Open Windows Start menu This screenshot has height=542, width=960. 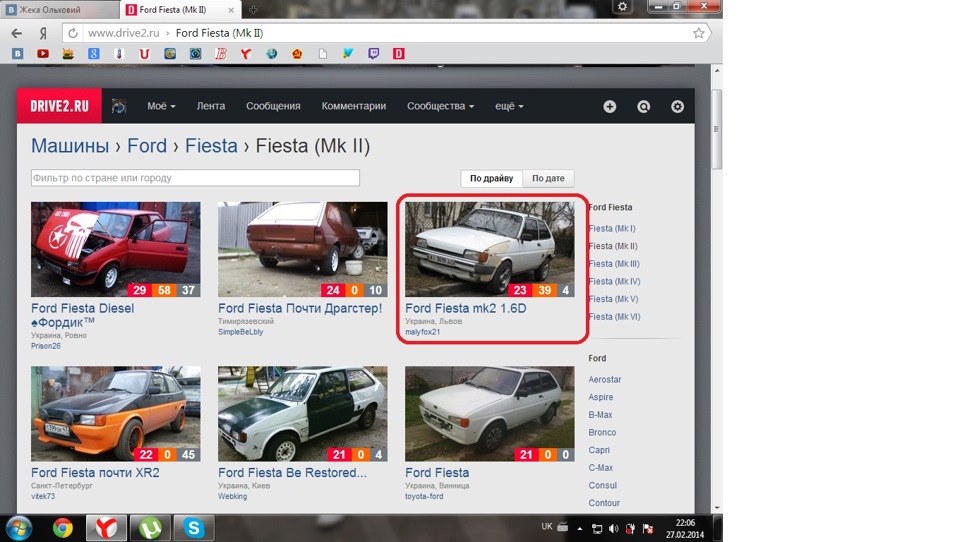point(18,528)
